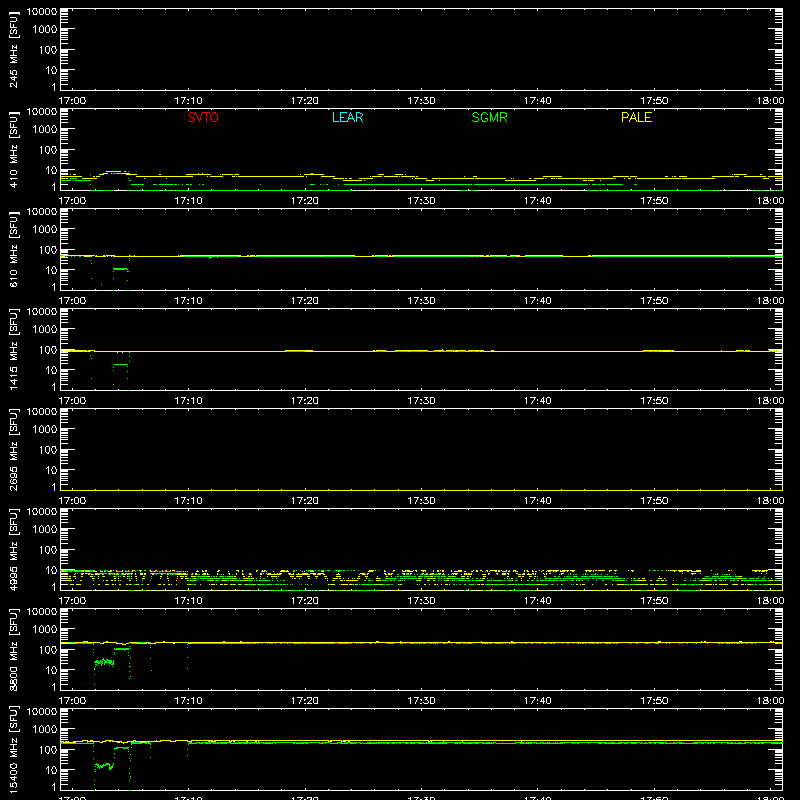Click the green SGMR station label
The image size is (800, 800).
489,117
